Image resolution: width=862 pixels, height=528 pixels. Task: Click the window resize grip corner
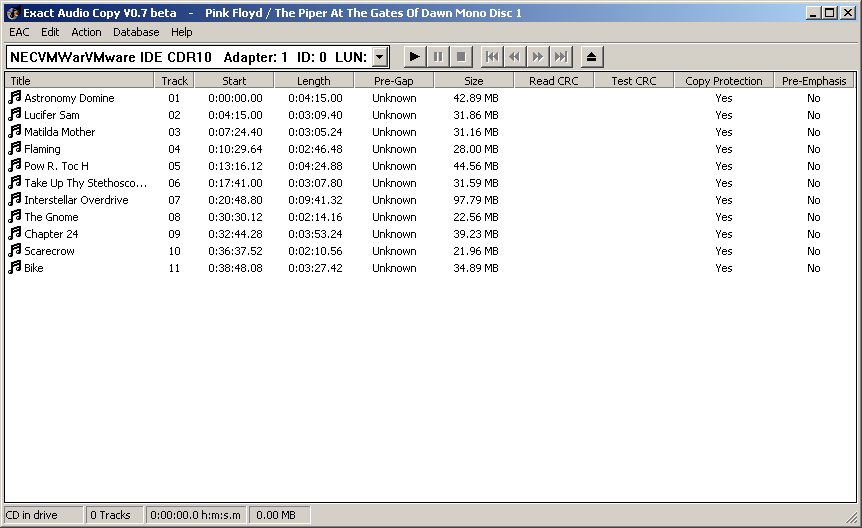tap(852, 517)
